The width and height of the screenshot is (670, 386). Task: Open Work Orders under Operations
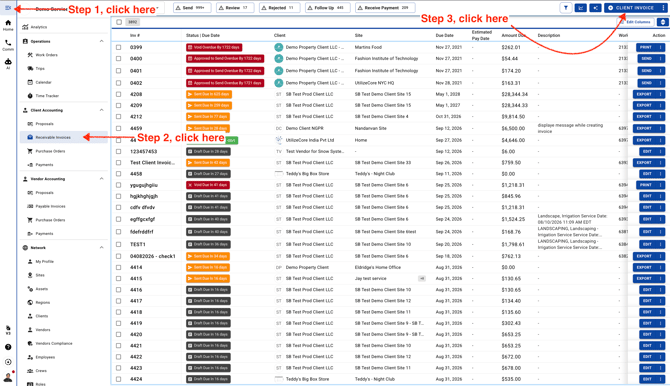click(x=46, y=55)
